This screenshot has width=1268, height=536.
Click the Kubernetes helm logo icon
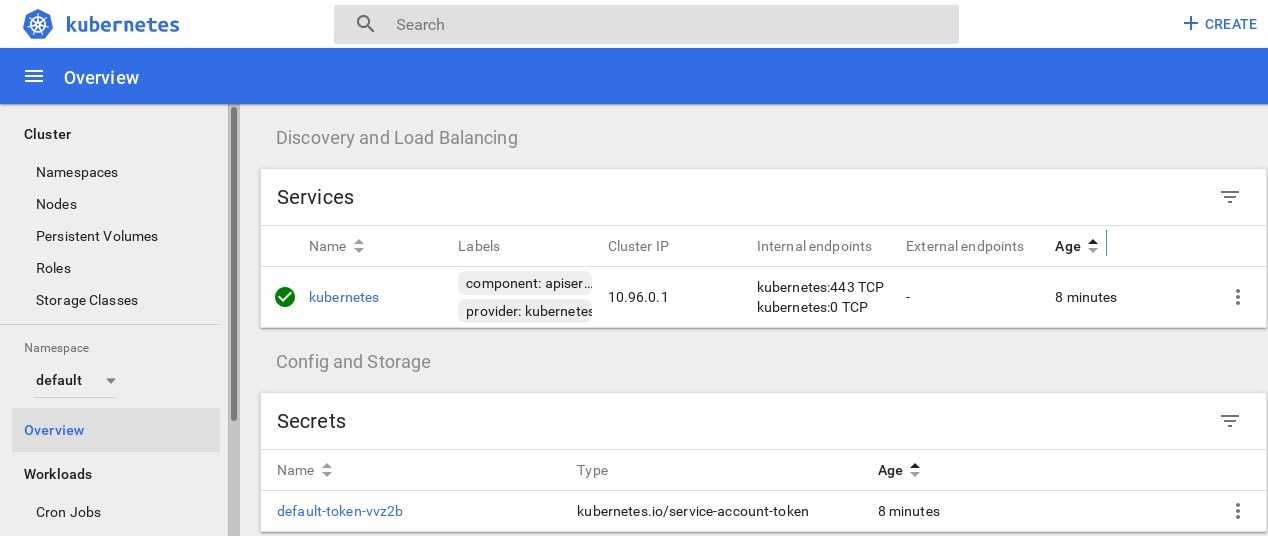[x=37, y=24]
